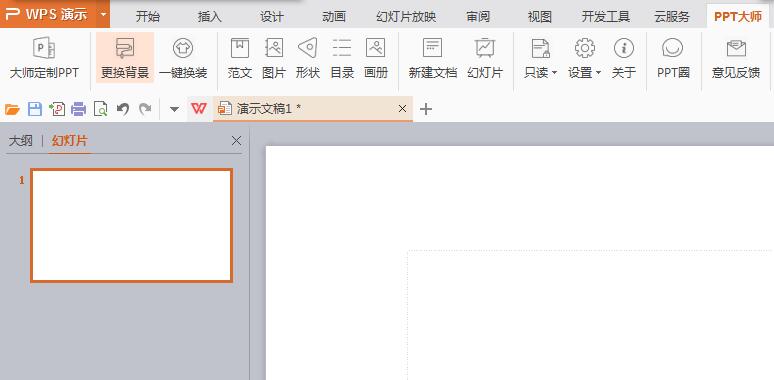The image size is (774, 380).
Task: Click the export to PDF icon
Action: (x=57, y=109)
